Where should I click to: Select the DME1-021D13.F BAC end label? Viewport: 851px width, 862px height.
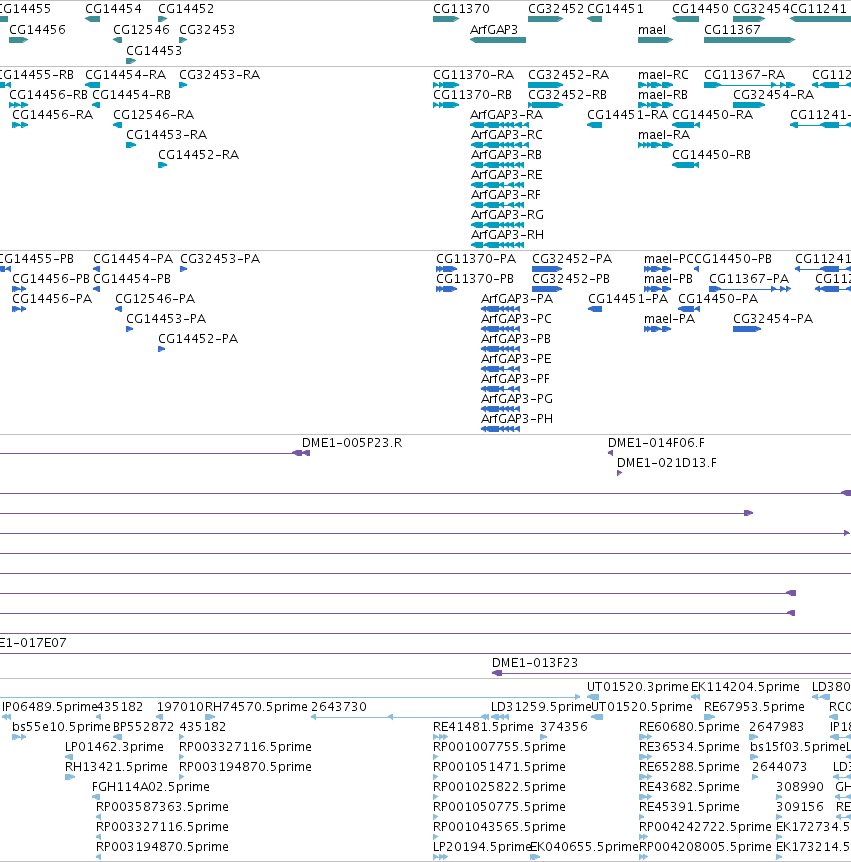pos(667,463)
